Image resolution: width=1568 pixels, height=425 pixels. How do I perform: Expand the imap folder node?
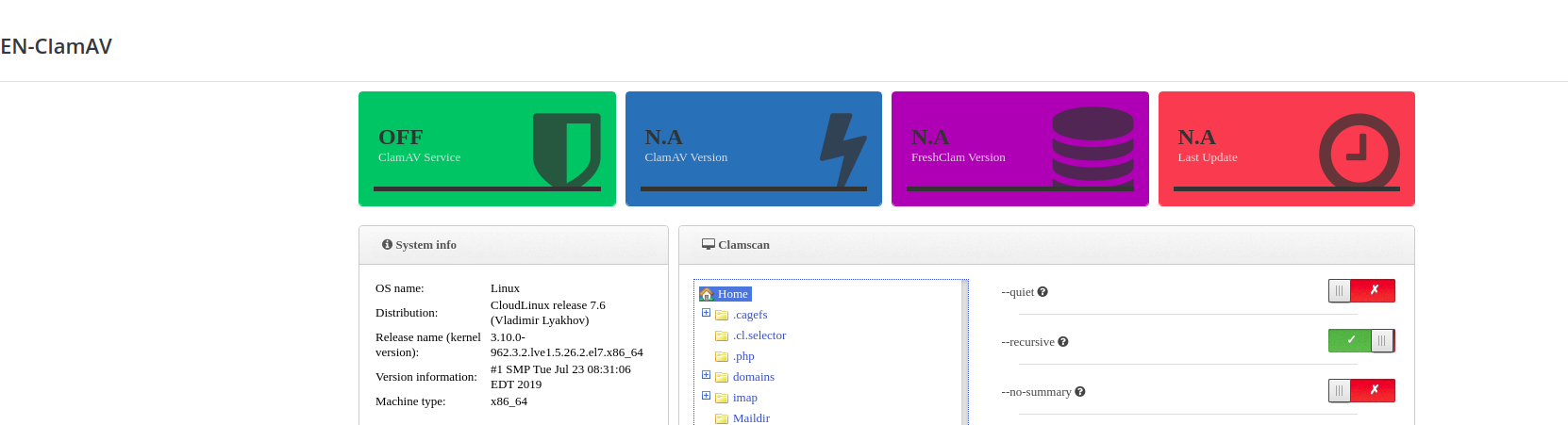pyautogui.click(x=706, y=396)
